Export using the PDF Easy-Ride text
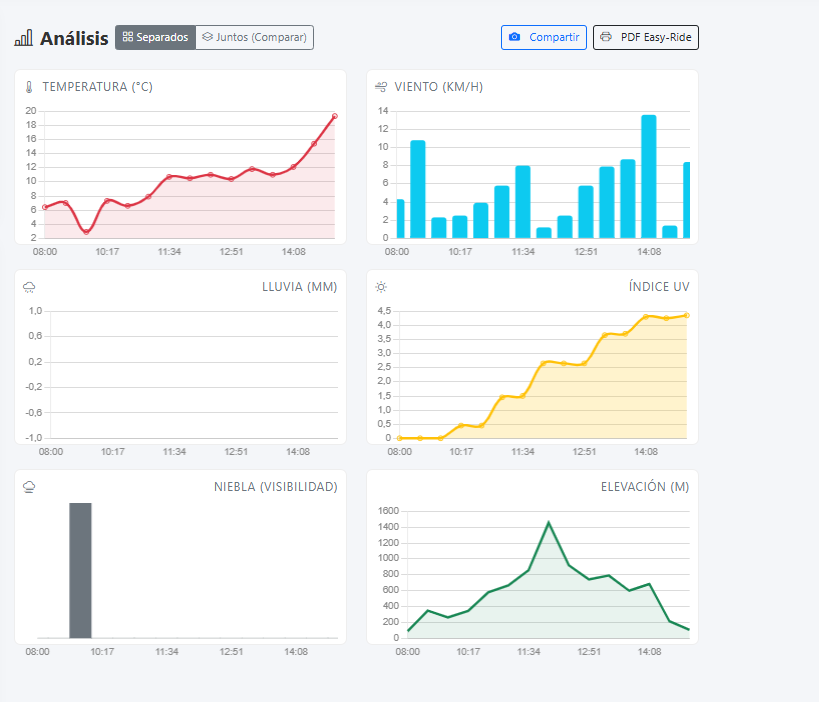 656,38
